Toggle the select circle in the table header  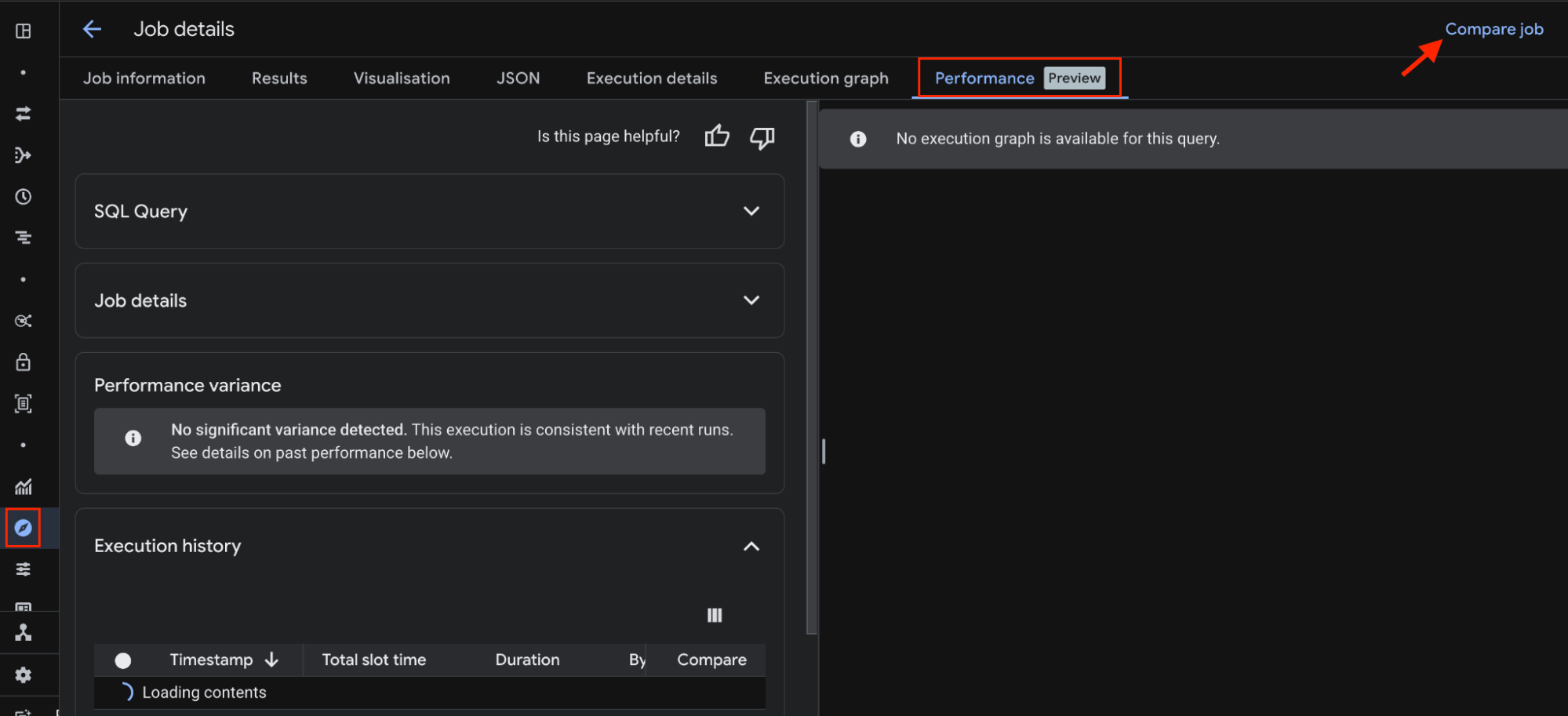(x=123, y=660)
